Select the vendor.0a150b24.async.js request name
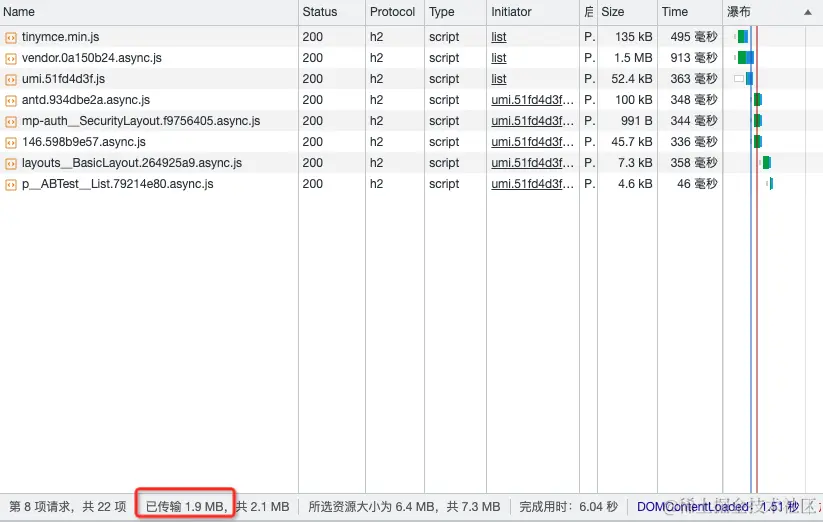This screenshot has height=522, width=823. (x=92, y=58)
